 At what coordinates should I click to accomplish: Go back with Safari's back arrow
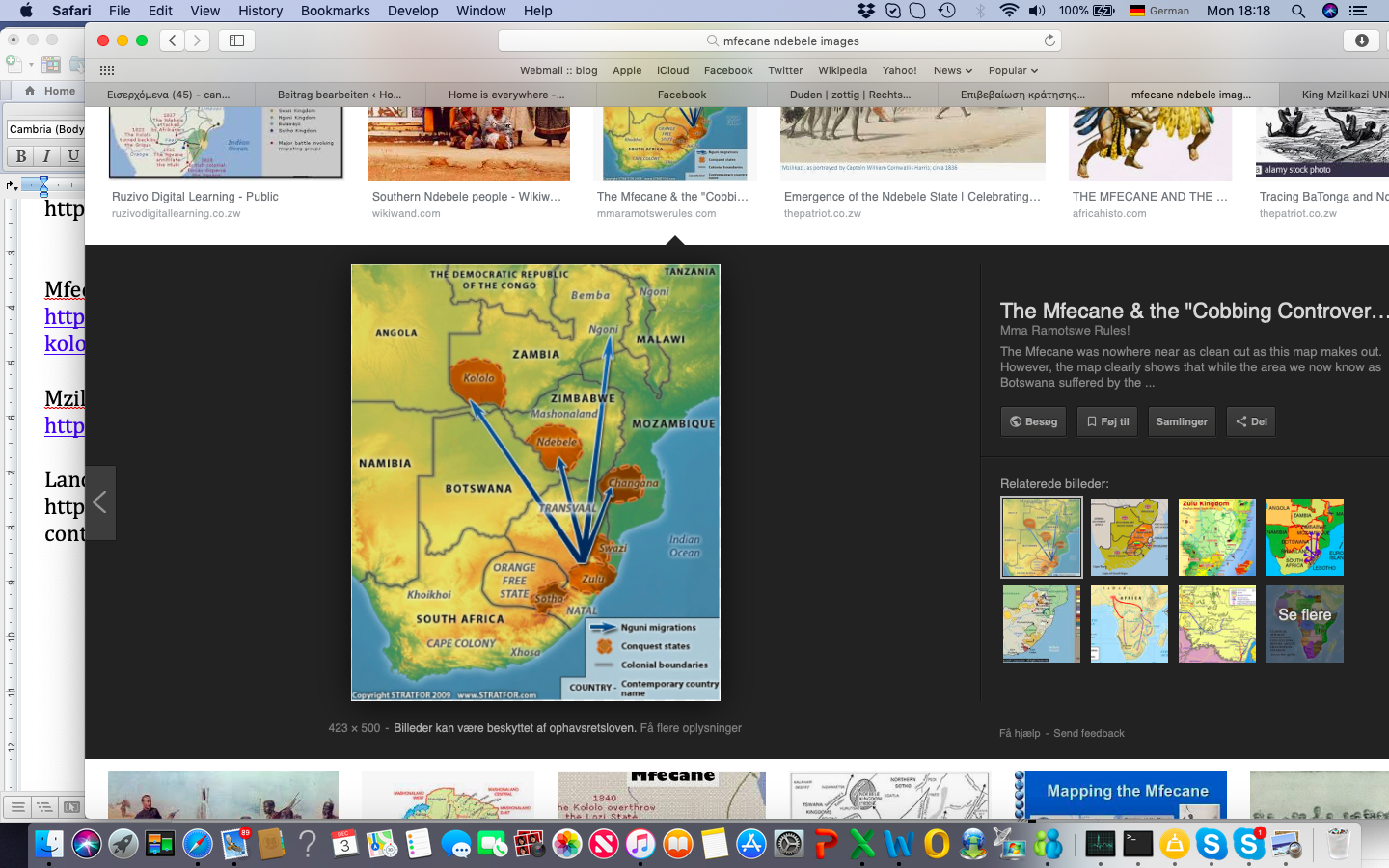[x=173, y=41]
